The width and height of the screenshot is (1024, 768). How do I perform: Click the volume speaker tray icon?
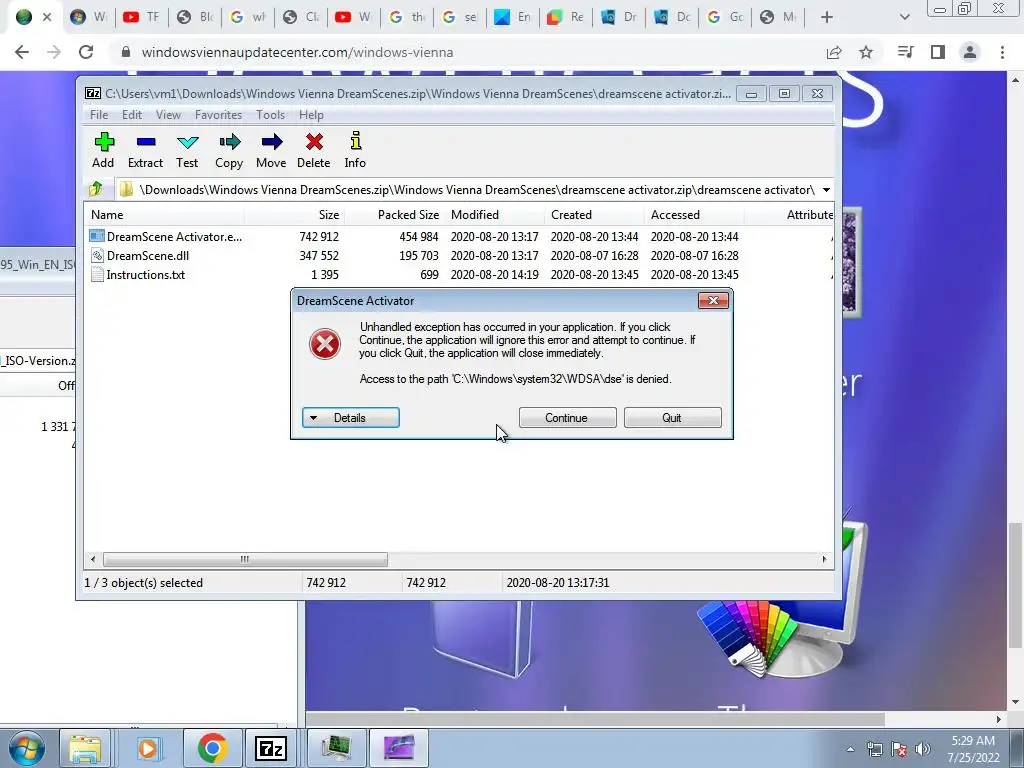923,749
